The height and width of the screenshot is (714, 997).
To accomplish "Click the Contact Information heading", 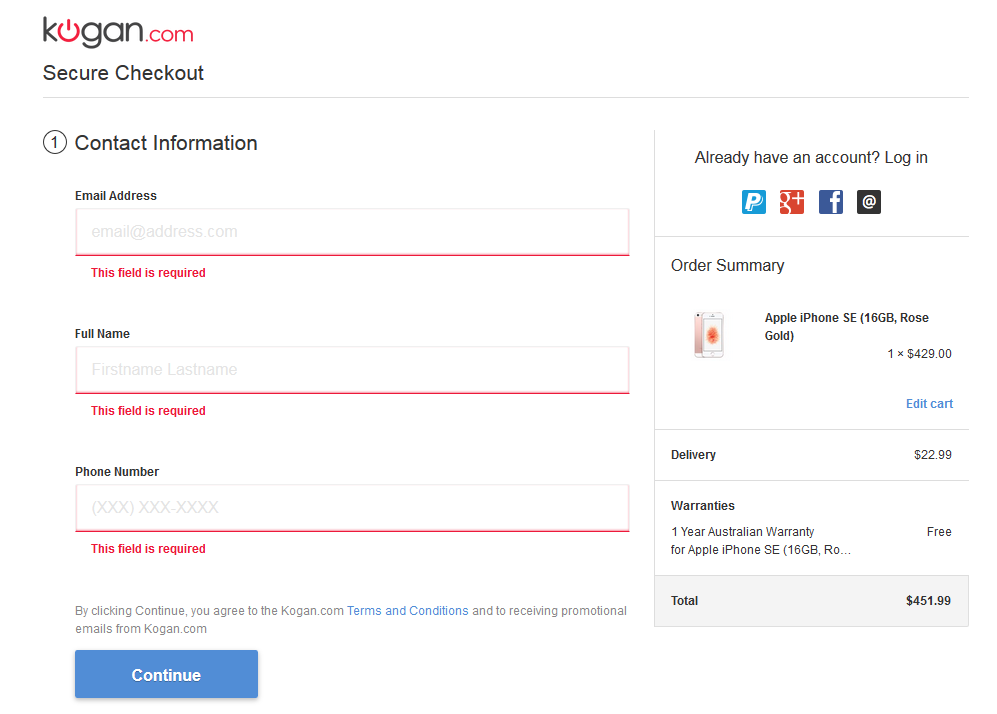I will 166,143.
